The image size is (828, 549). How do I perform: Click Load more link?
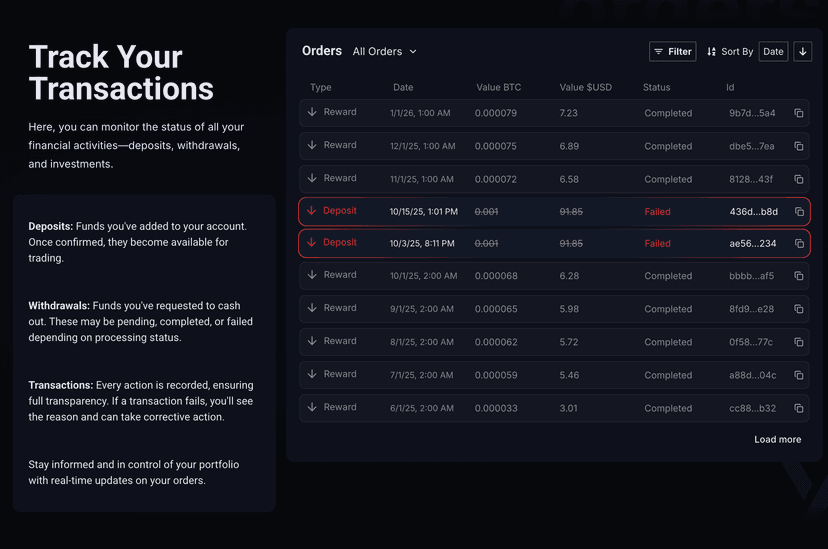[777, 439]
